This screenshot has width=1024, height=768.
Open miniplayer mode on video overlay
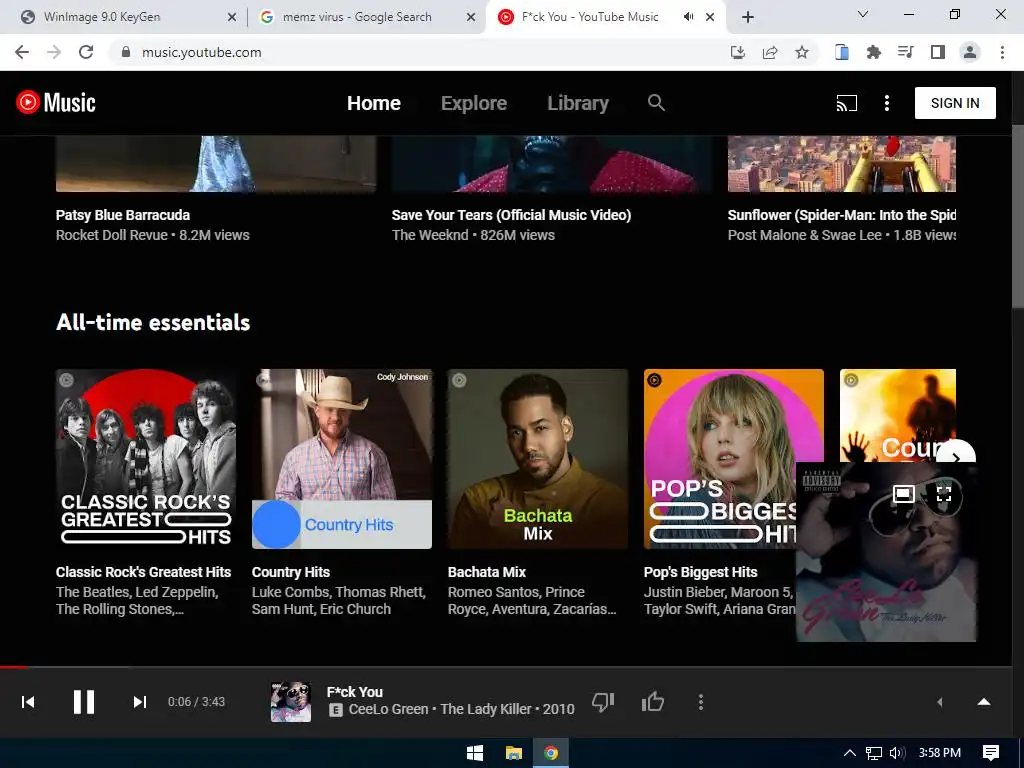(x=904, y=494)
